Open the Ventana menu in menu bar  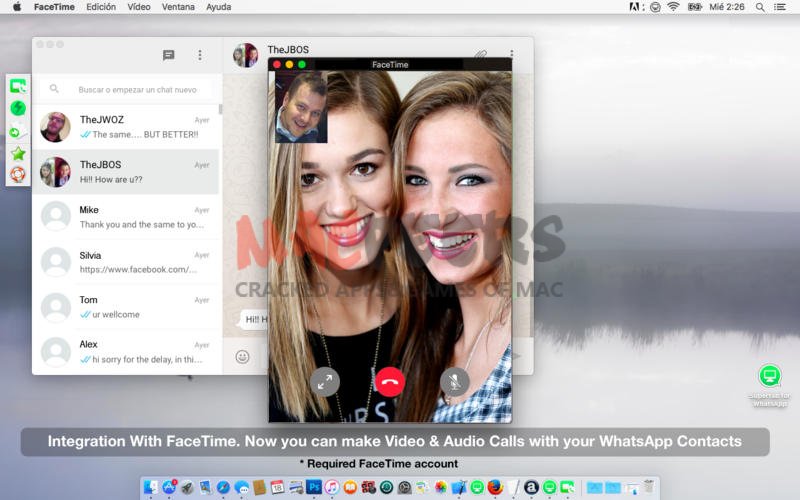[x=178, y=7]
